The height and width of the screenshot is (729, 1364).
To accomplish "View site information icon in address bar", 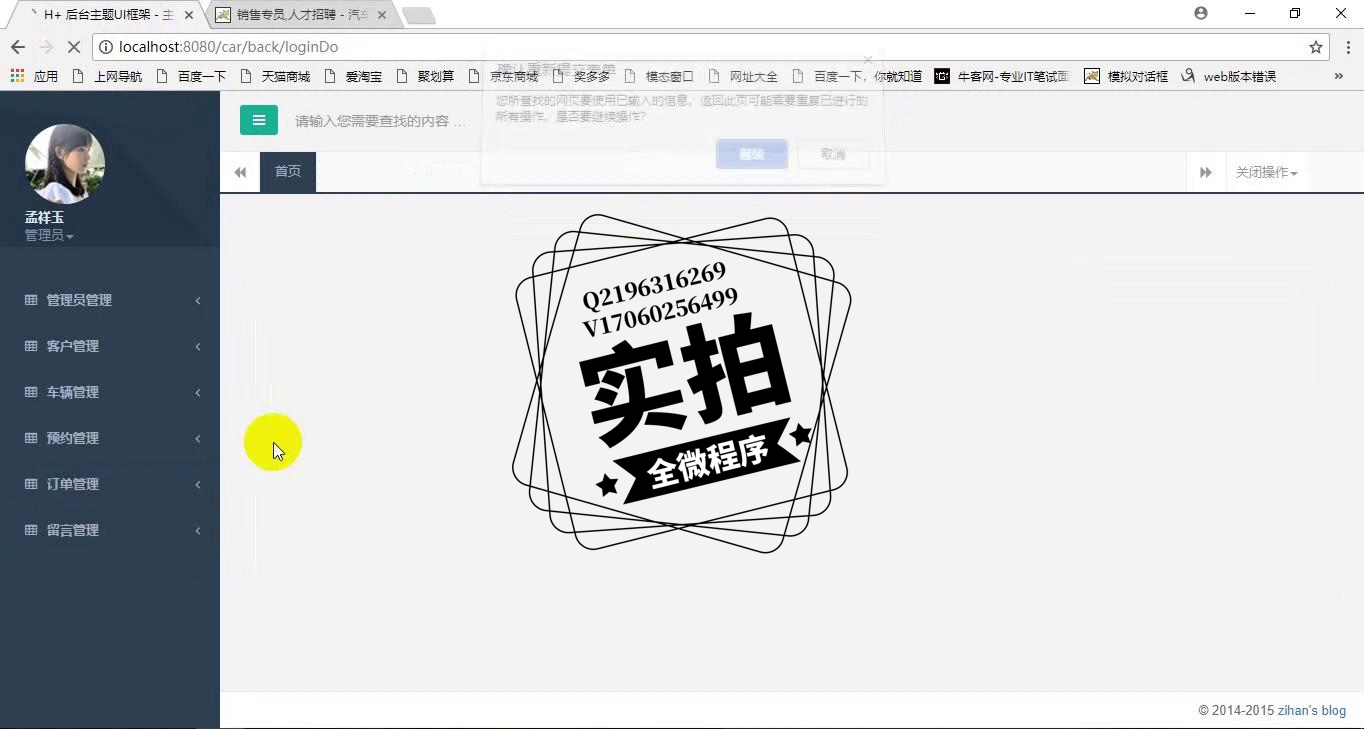I will pyautogui.click(x=105, y=47).
